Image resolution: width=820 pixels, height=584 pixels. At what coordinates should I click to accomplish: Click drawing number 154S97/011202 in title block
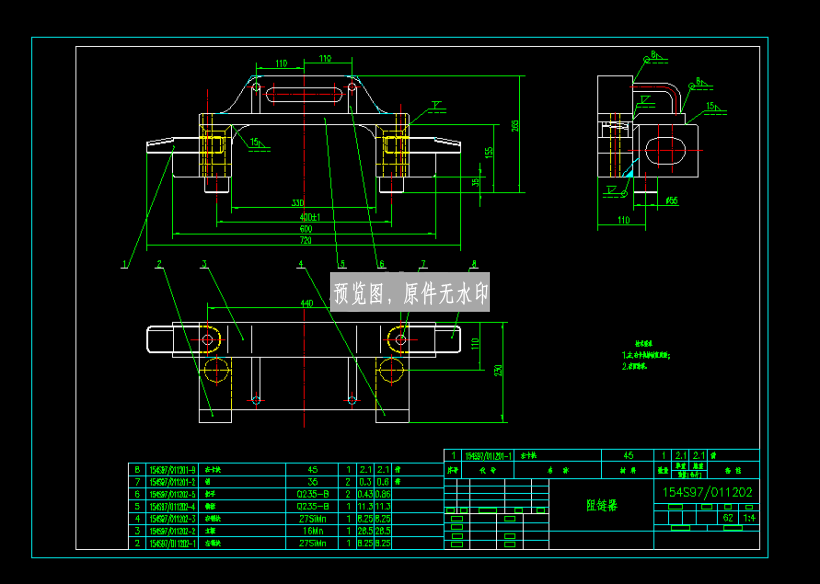click(x=707, y=492)
